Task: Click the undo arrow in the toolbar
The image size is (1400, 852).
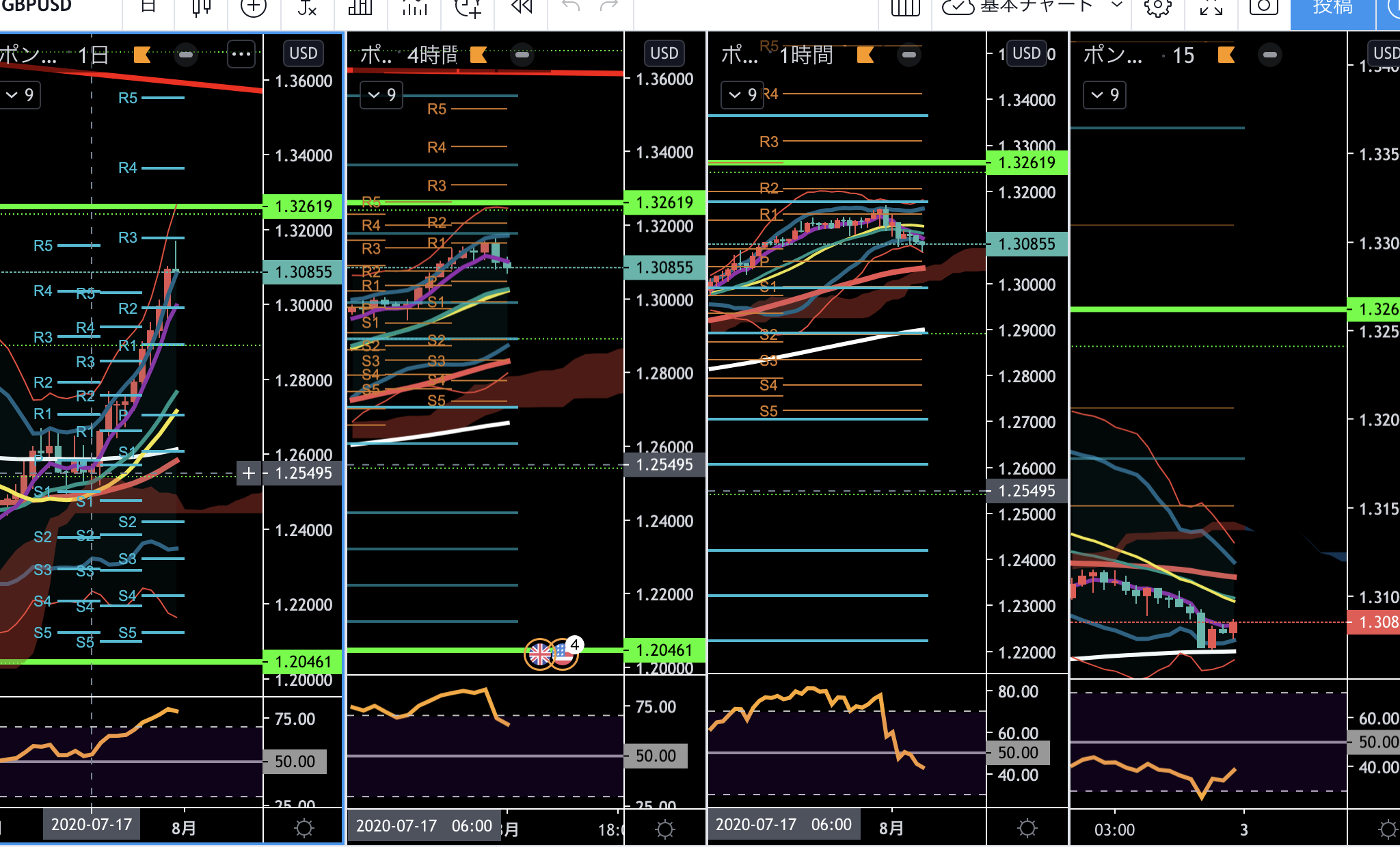Action: click(x=570, y=7)
